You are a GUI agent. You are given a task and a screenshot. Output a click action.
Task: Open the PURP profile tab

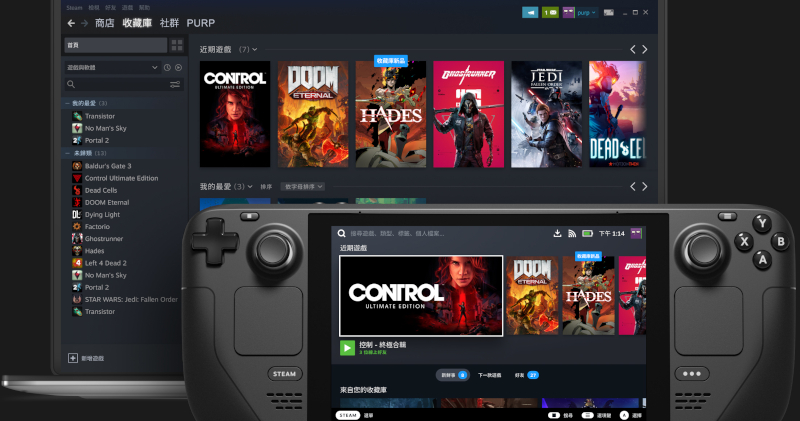pyautogui.click(x=201, y=23)
